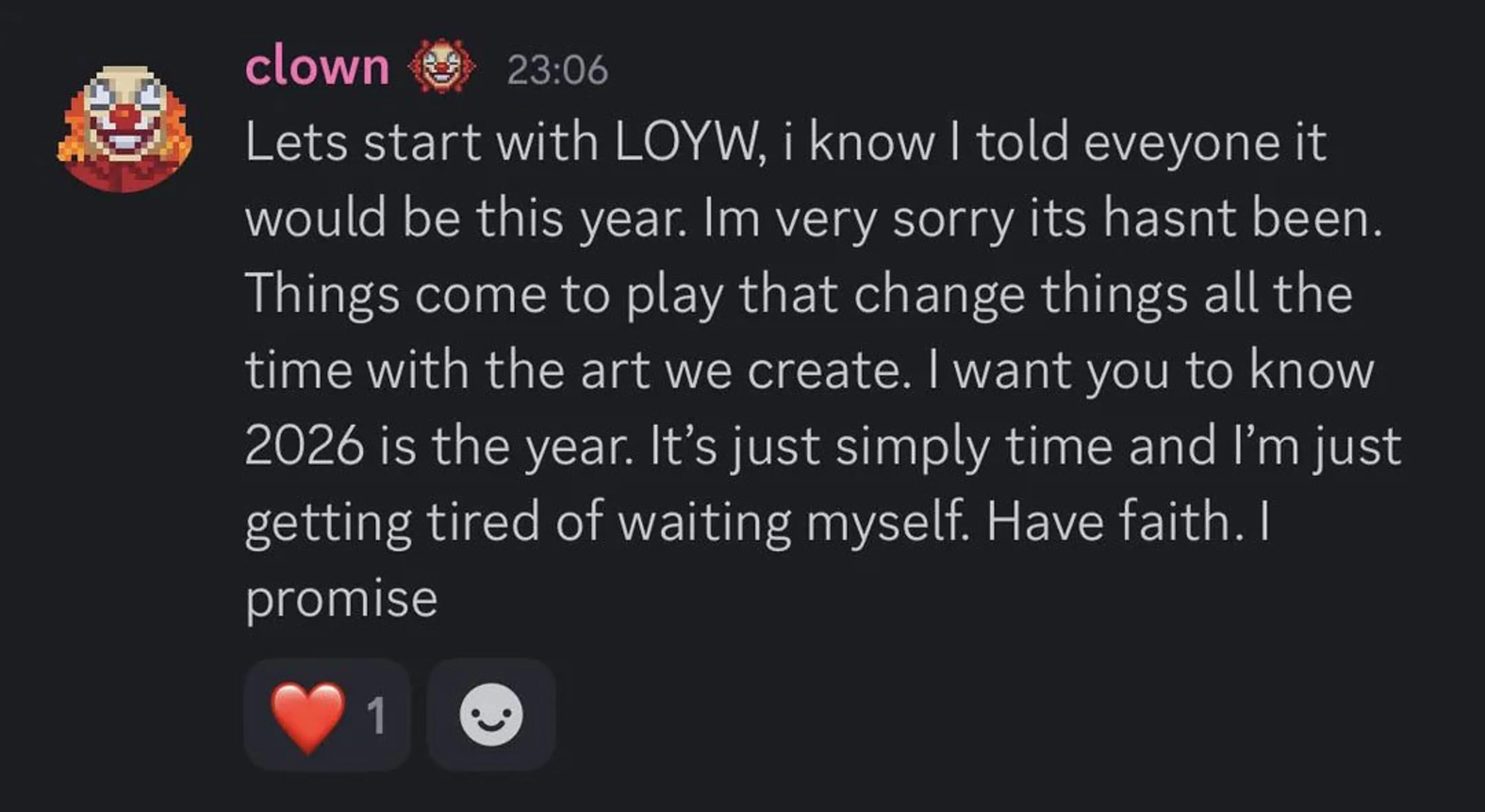The image size is (1485, 812).
Task: Open clown's pixel-art profile avatar
Action: tap(125, 128)
